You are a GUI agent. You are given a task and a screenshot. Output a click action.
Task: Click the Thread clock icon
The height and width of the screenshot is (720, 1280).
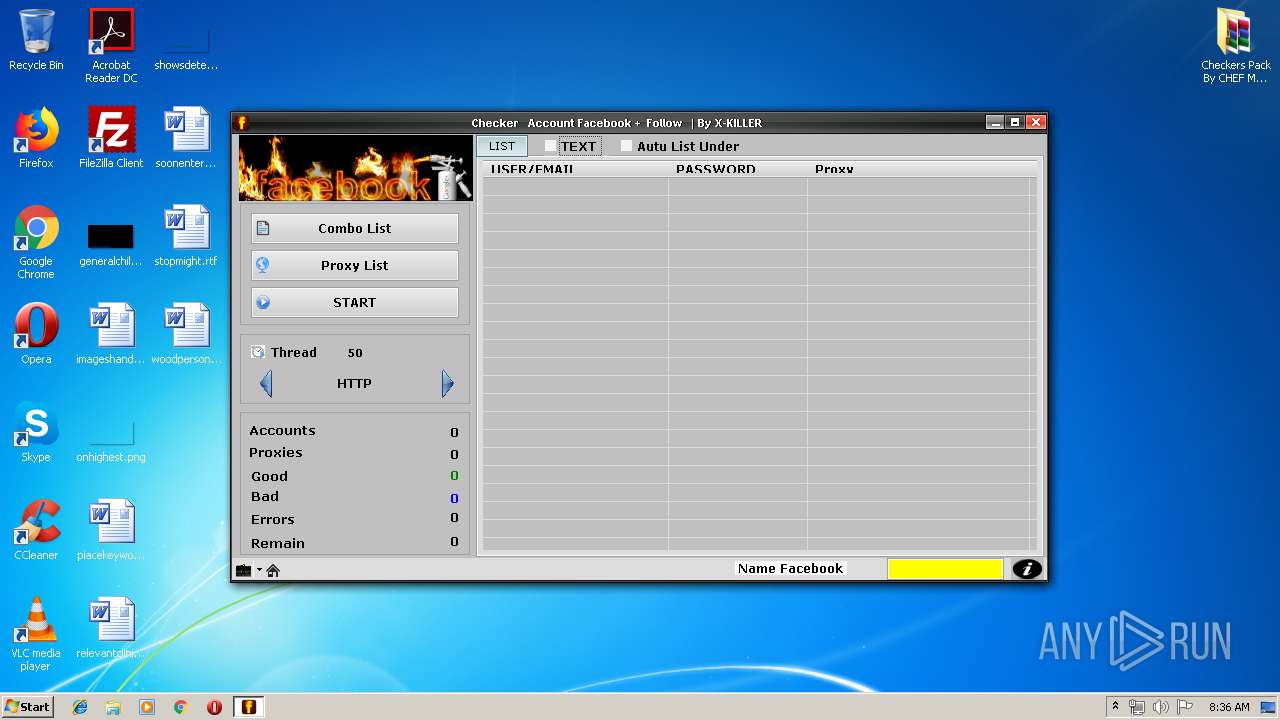click(x=258, y=352)
